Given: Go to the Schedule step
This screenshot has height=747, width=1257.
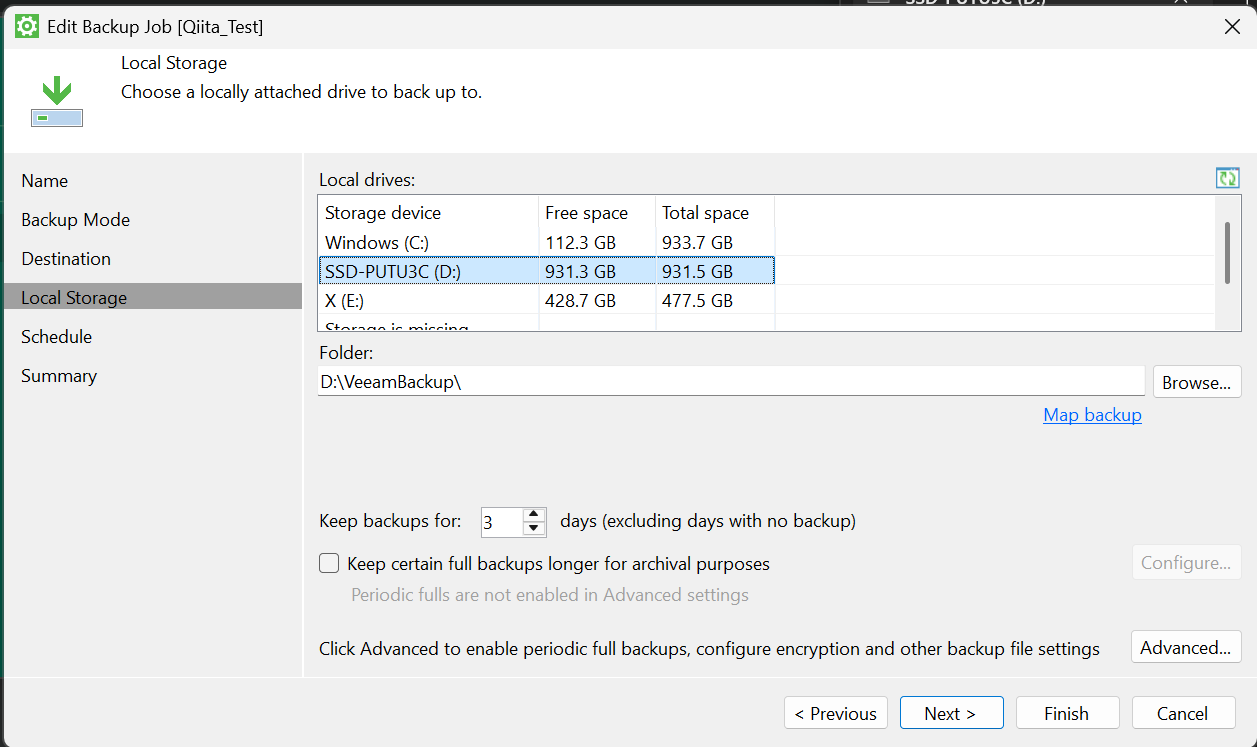Looking at the screenshot, I should coord(56,337).
